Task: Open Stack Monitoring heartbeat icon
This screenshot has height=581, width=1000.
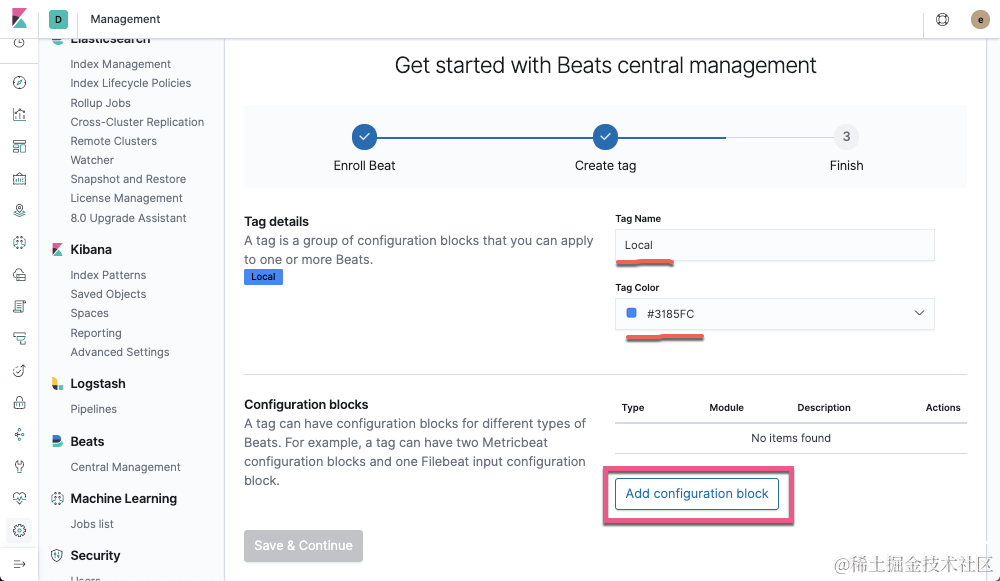Action: pyautogui.click(x=19, y=498)
